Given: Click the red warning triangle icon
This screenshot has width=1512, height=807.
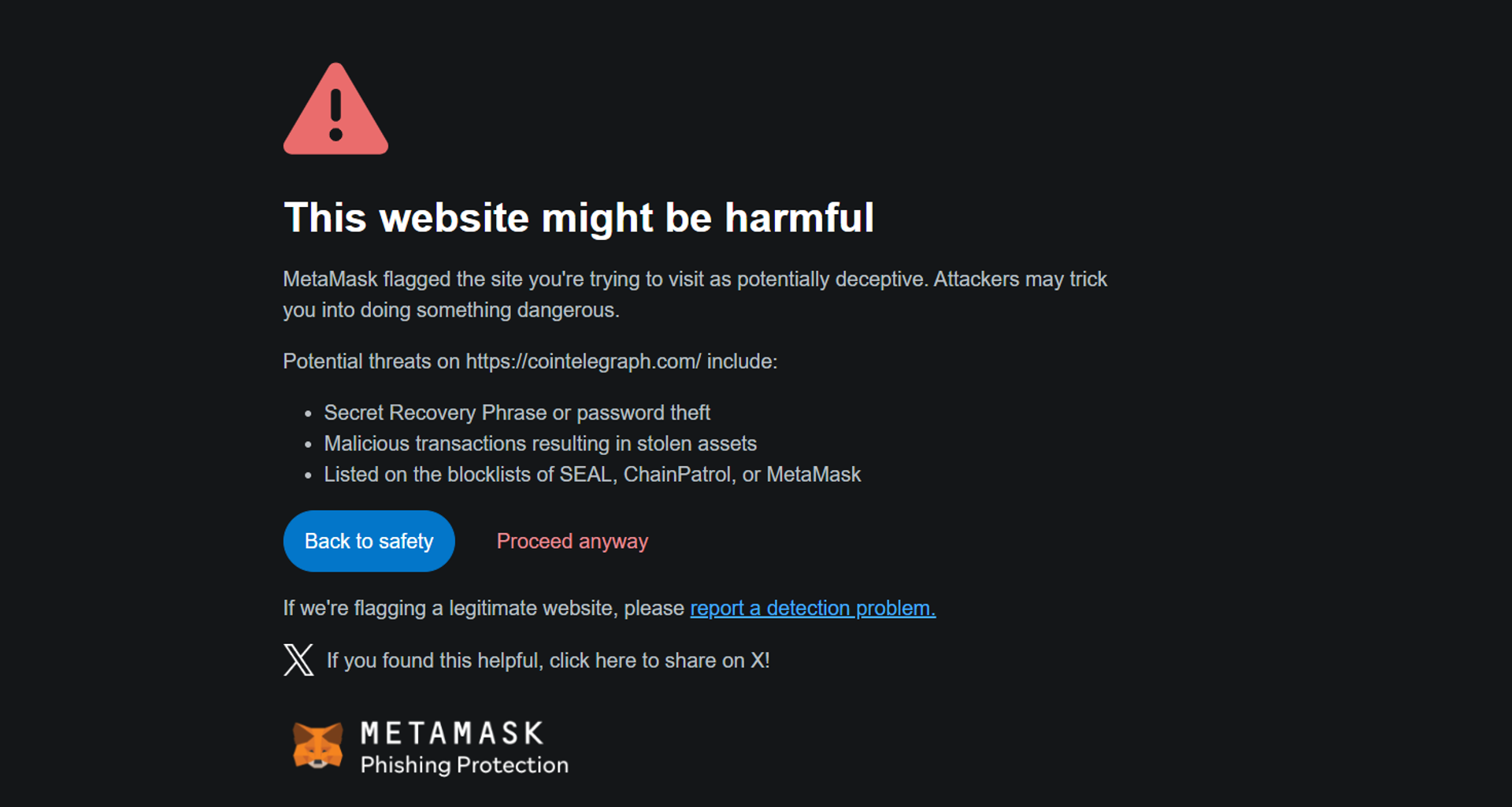Looking at the screenshot, I should pyautogui.click(x=335, y=109).
